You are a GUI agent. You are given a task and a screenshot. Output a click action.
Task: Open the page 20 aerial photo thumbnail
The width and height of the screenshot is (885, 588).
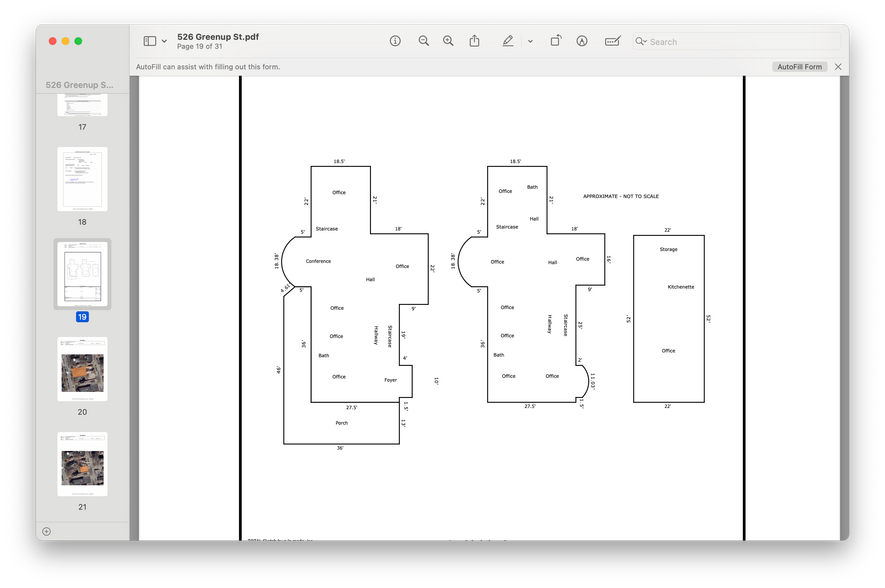click(82, 369)
